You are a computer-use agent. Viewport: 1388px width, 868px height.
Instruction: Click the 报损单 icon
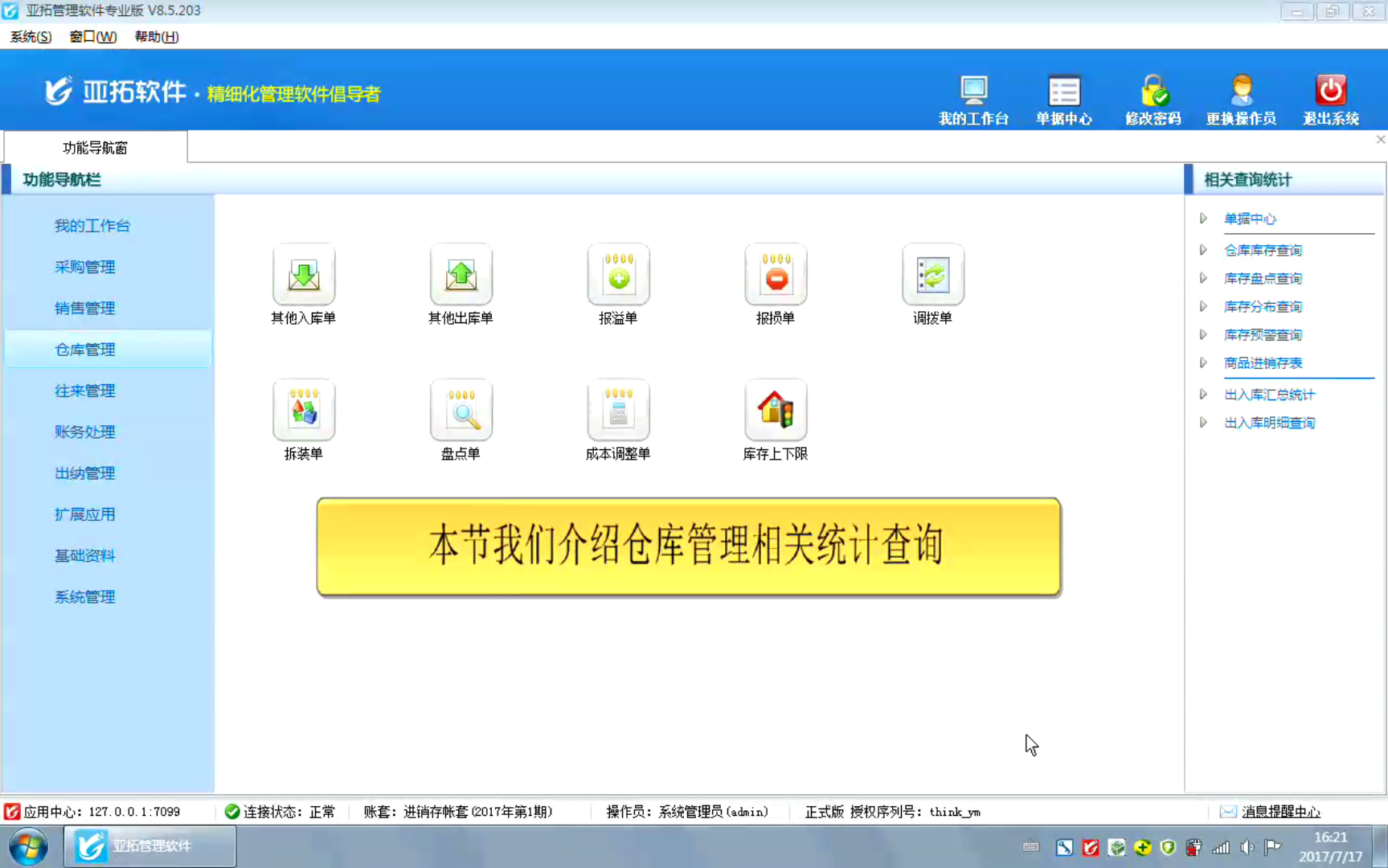click(x=776, y=276)
